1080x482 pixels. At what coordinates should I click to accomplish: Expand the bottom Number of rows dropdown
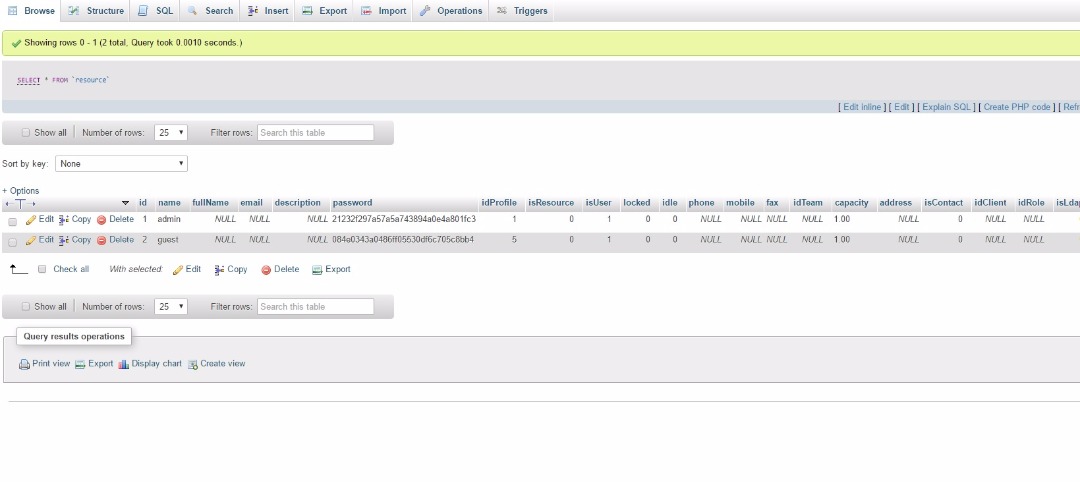(172, 307)
